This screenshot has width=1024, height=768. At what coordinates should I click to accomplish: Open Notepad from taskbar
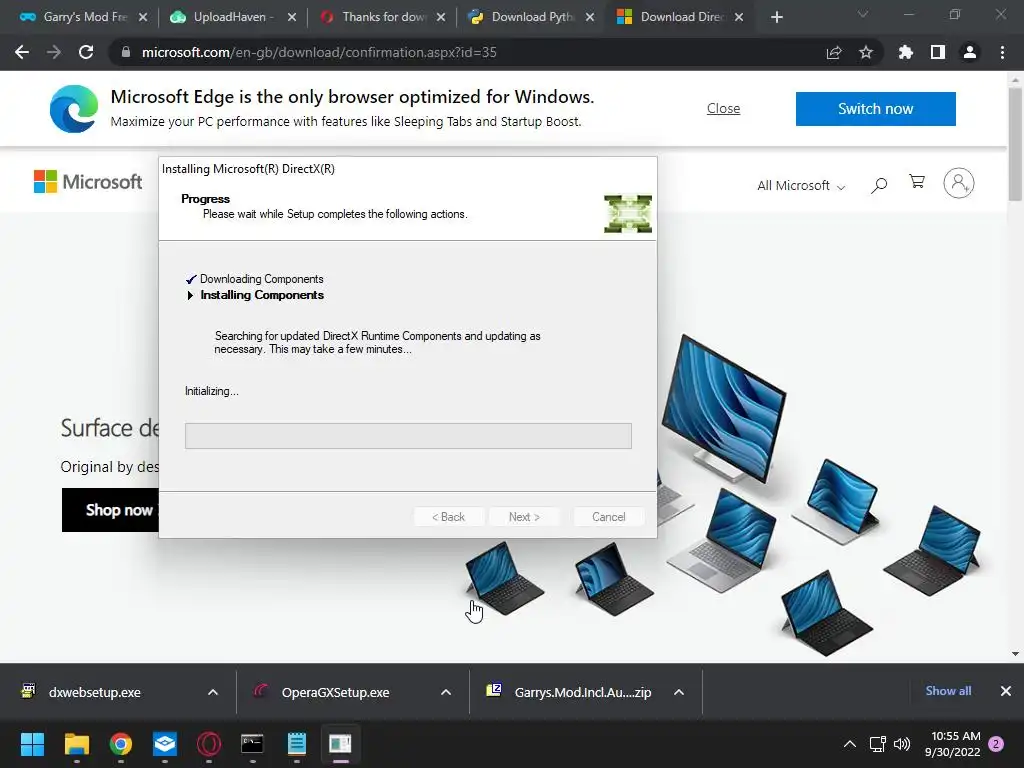pyautogui.click(x=296, y=744)
